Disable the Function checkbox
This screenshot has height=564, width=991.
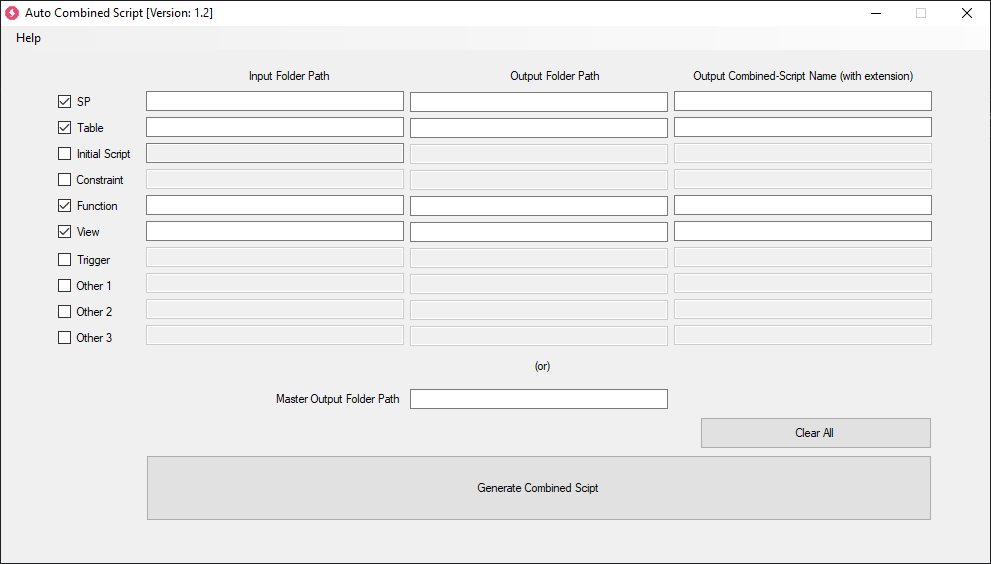pyautogui.click(x=64, y=205)
